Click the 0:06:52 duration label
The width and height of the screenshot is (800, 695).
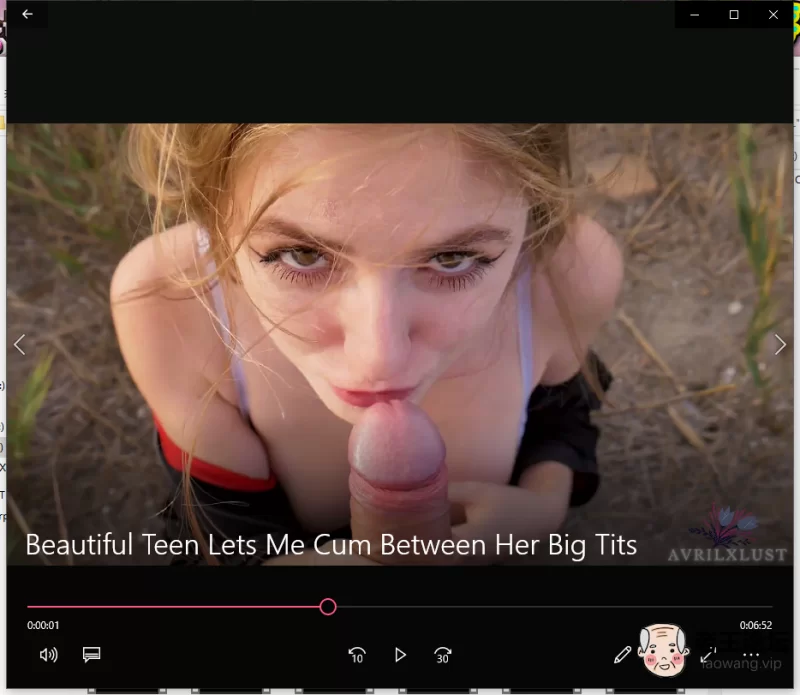pyautogui.click(x=755, y=626)
